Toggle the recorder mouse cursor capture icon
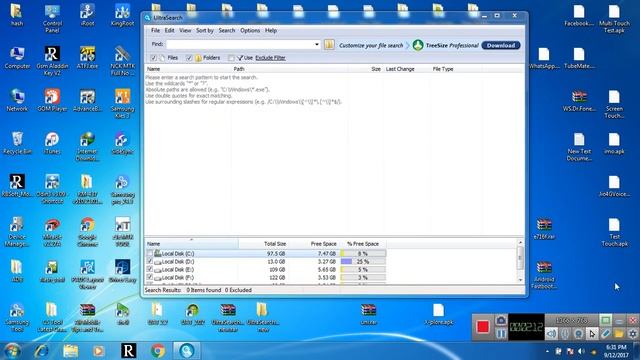 coord(592,334)
